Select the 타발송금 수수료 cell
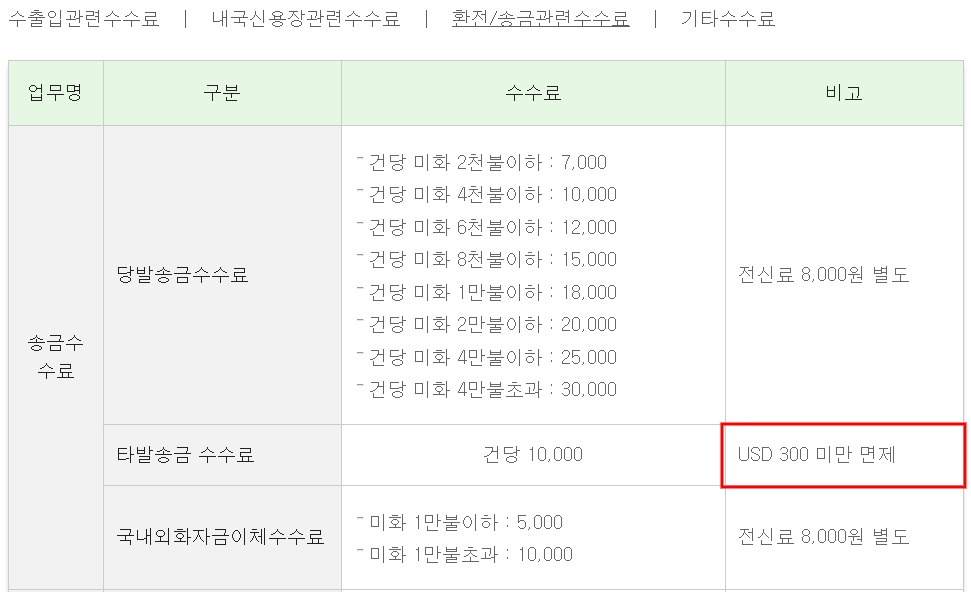 (186, 455)
